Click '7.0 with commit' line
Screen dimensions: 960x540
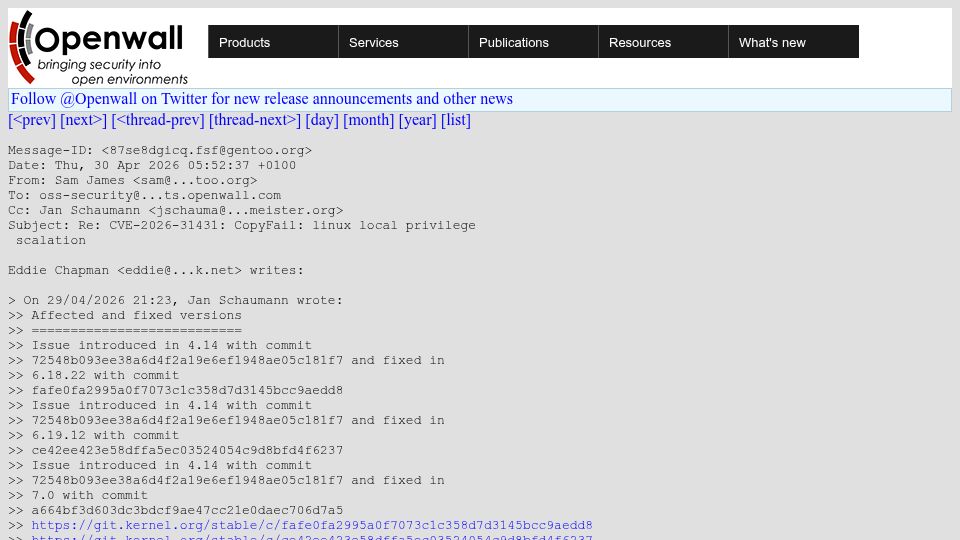tap(89, 495)
